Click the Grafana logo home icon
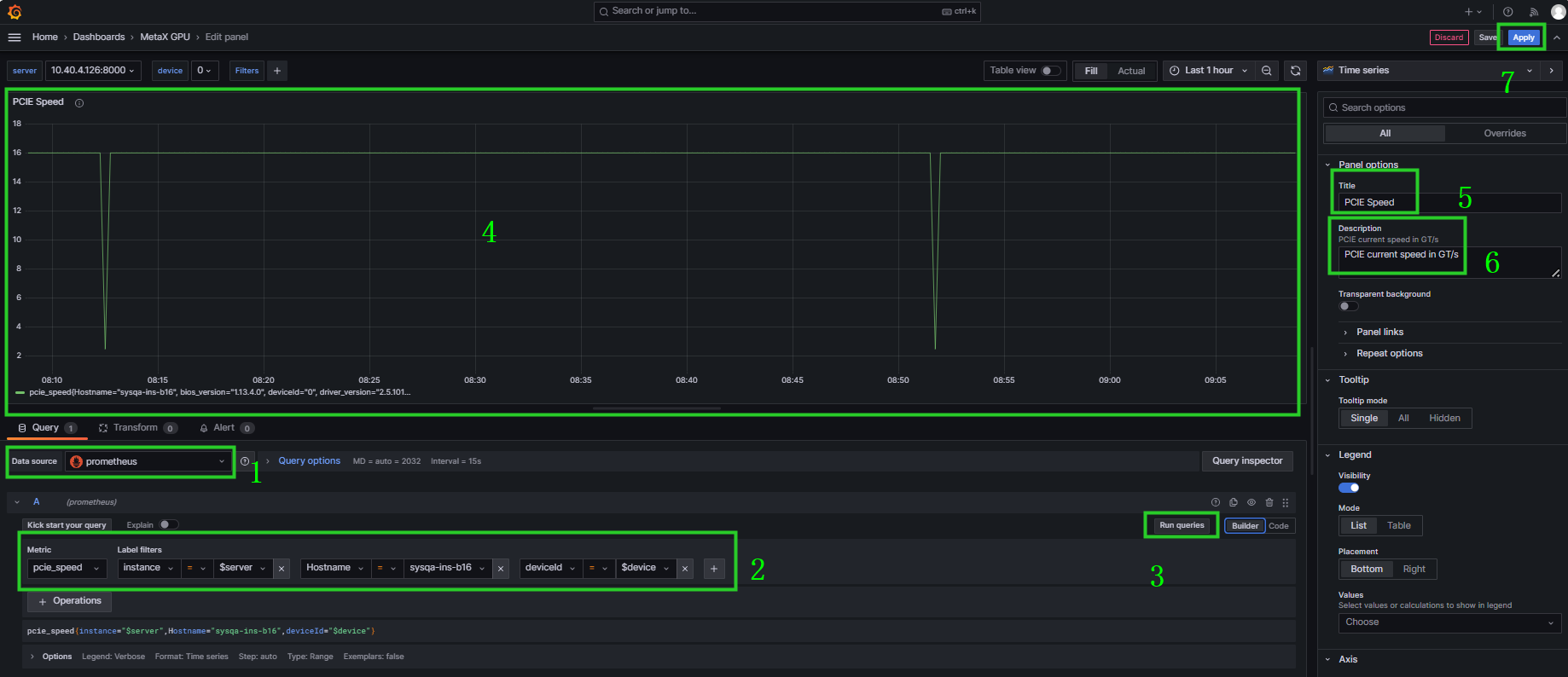Screen dimensions: 1568x677 (15, 12)
